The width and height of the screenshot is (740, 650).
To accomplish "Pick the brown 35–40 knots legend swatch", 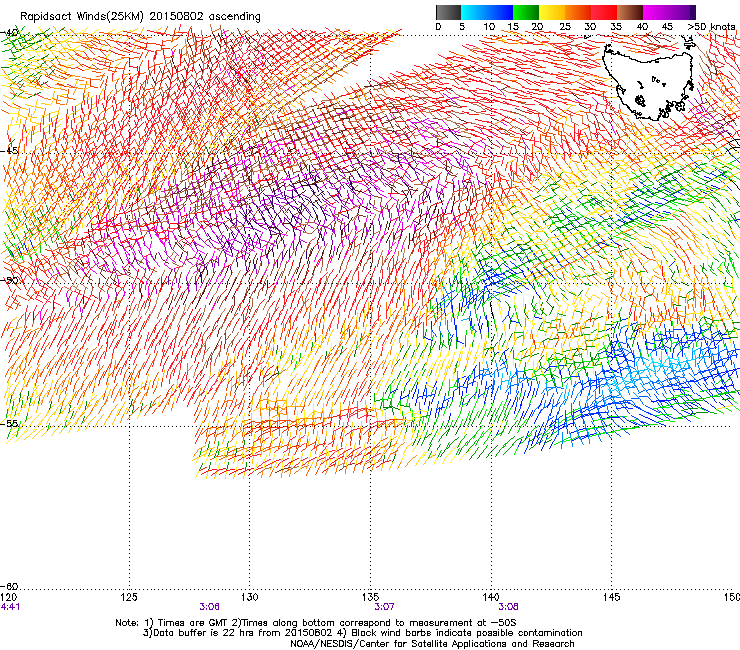I will coord(630,12).
